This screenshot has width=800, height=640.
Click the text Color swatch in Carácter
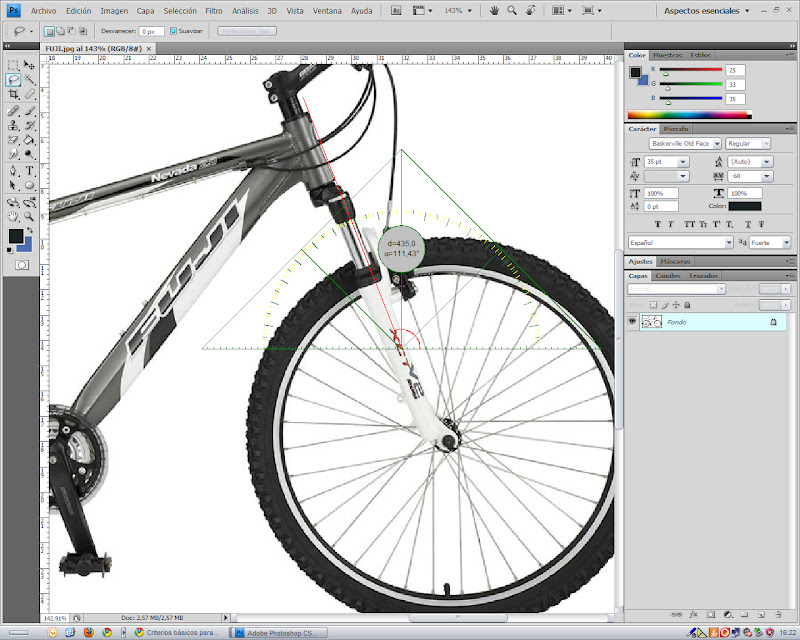744,206
